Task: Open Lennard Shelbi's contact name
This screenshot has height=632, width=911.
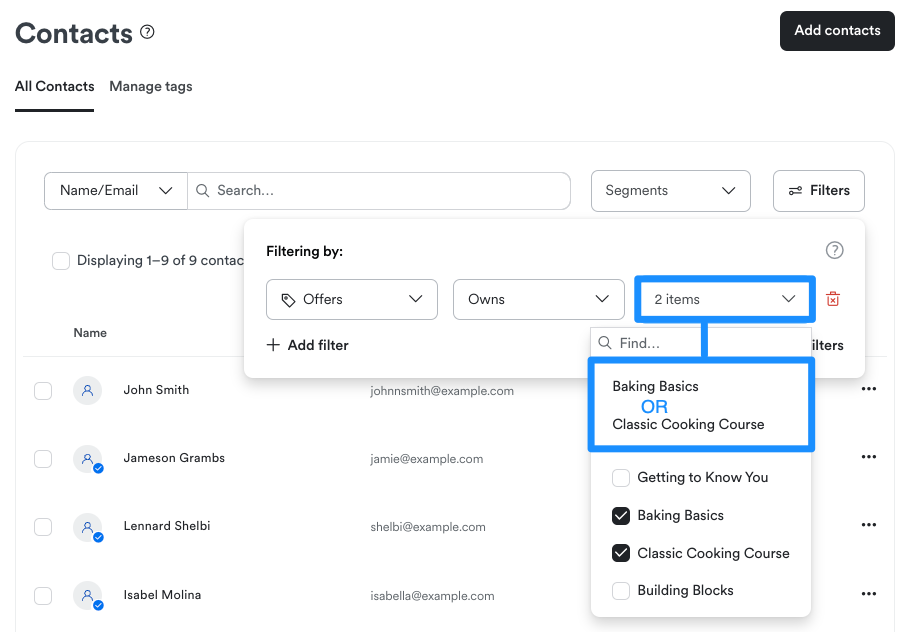Action: 167,526
